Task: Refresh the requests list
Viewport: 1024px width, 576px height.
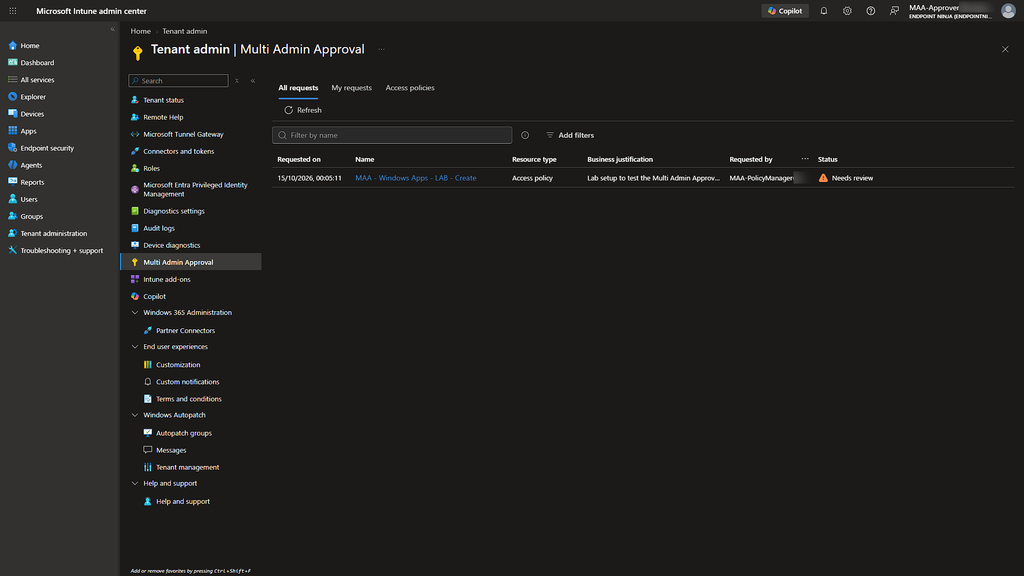Action: pos(303,110)
